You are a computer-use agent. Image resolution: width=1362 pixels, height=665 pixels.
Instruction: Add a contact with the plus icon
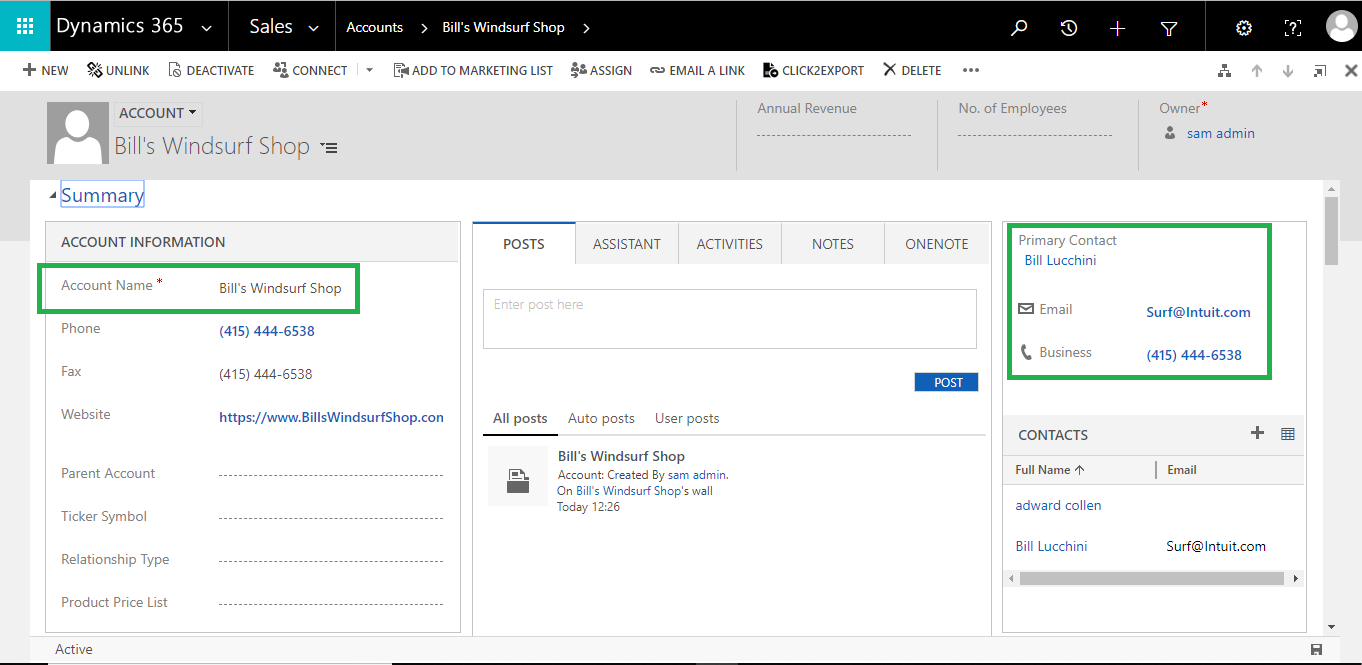(x=1257, y=433)
